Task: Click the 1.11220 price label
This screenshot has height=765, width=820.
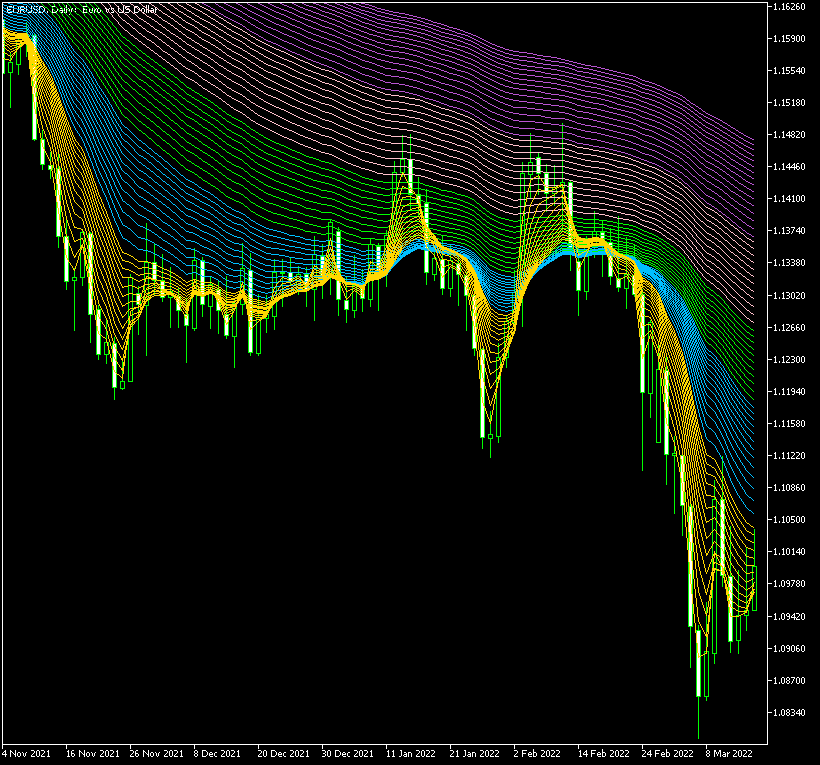Action: click(789, 456)
